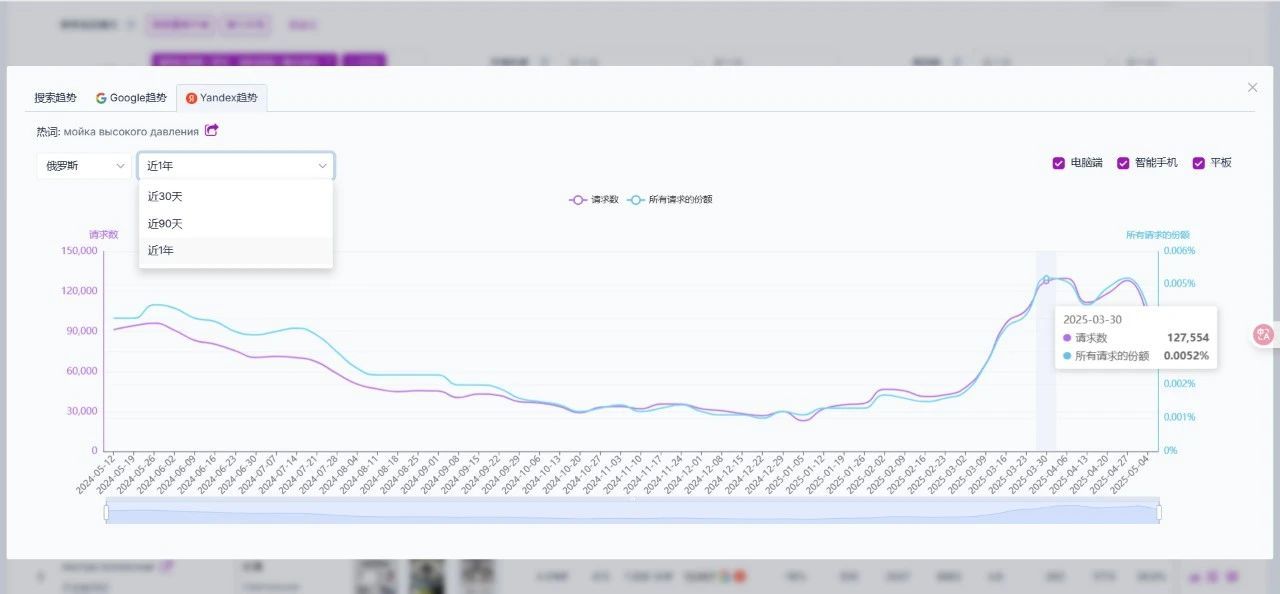1280x594 pixels.
Task: Choose the 近90天 option
Action: pyautogui.click(x=236, y=224)
